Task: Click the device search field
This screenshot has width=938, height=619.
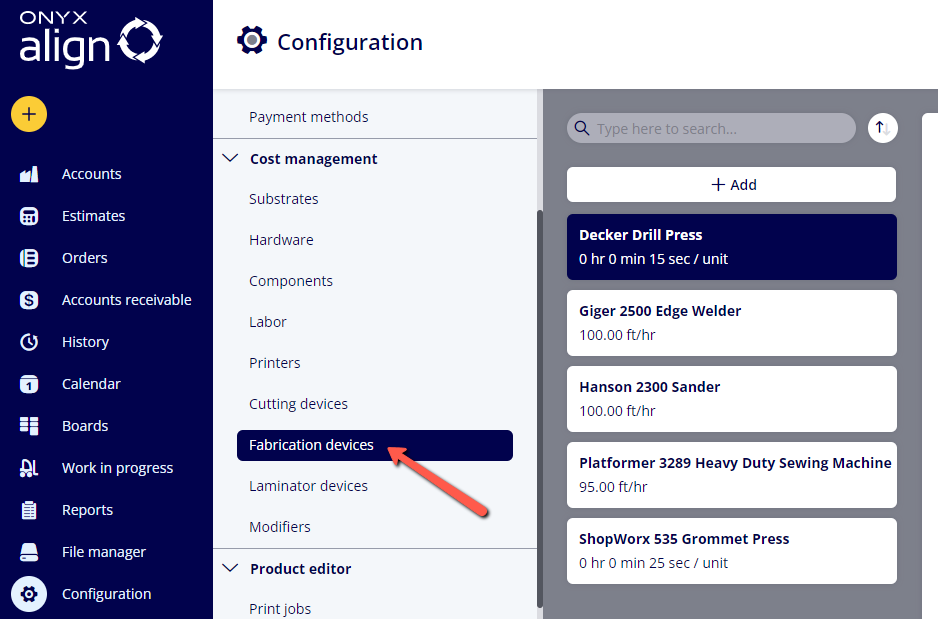Action: click(x=711, y=128)
